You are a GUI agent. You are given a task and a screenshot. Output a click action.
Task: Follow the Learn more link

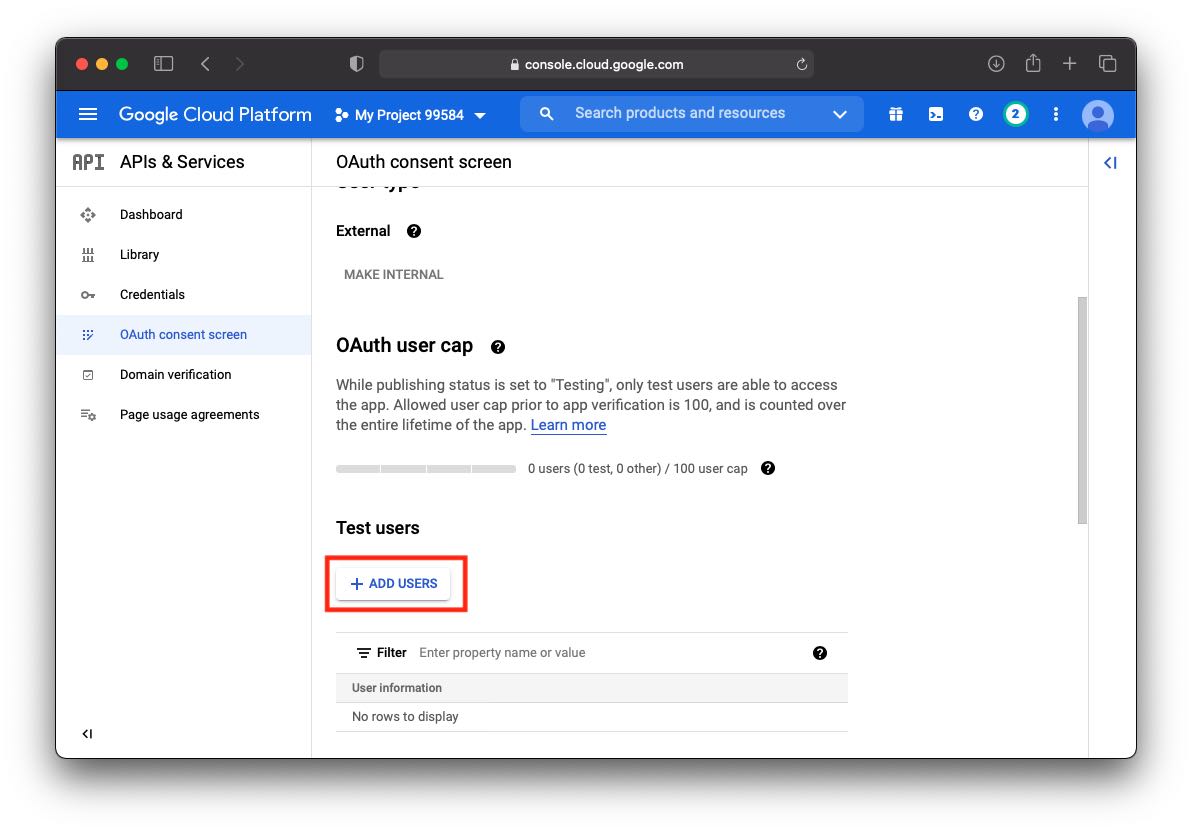(568, 425)
